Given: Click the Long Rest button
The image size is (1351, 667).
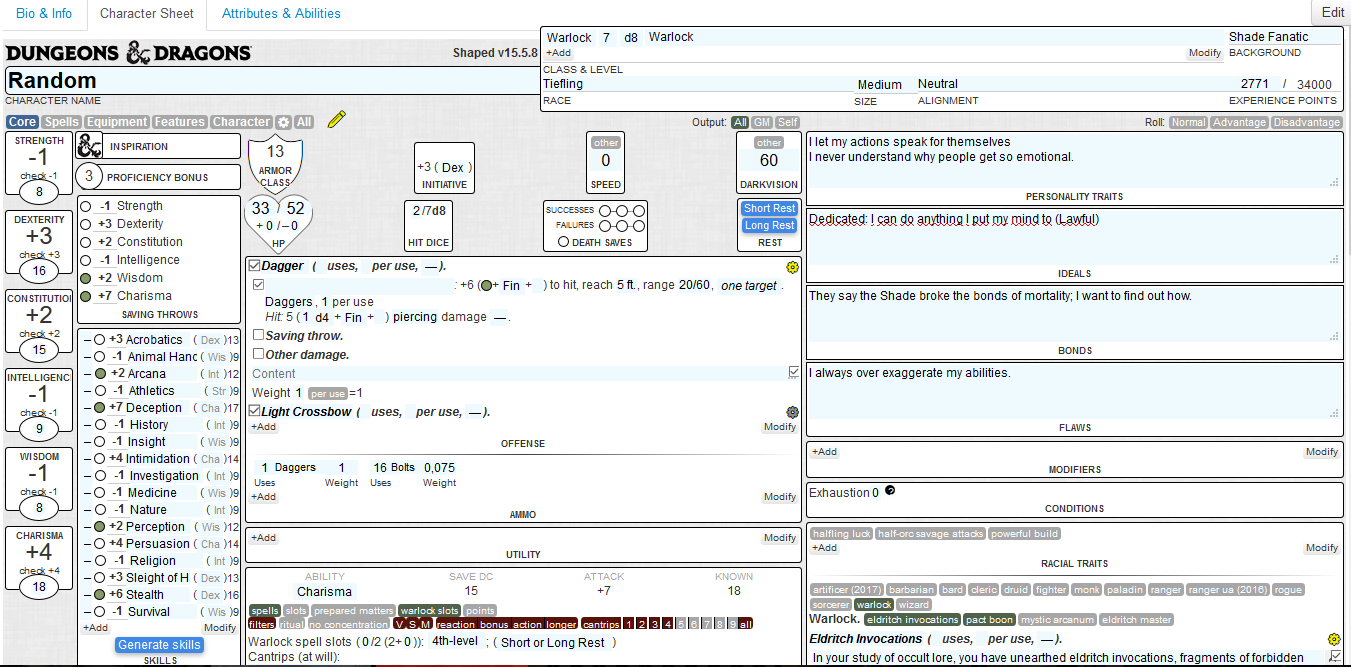Looking at the screenshot, I should (770, 225).
